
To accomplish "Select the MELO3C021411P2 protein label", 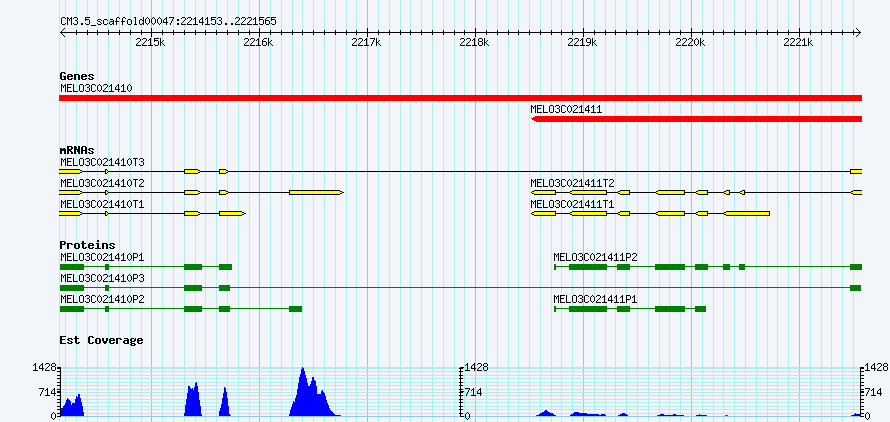I will pos(595,258).
